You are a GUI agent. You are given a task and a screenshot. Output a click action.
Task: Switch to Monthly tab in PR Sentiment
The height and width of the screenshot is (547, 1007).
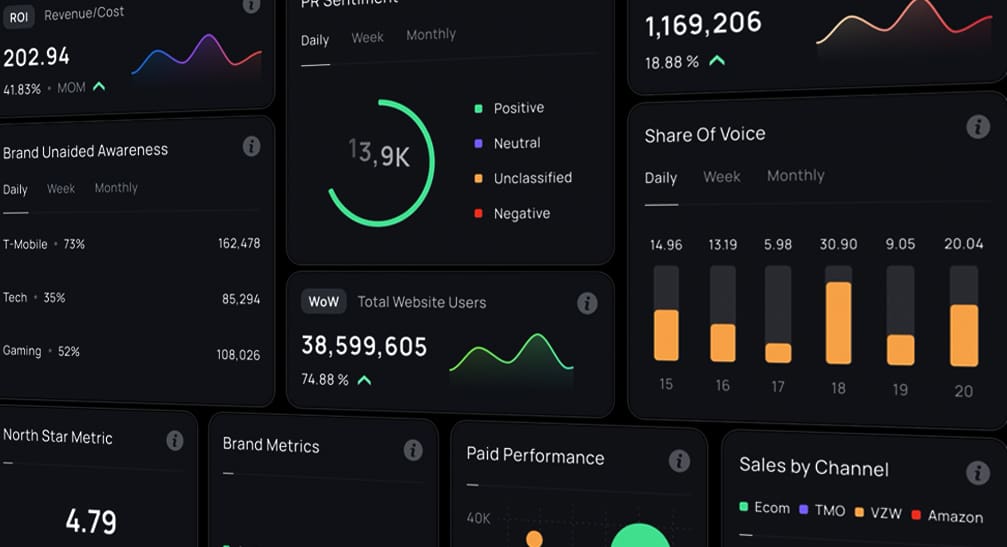click(431, 35)
